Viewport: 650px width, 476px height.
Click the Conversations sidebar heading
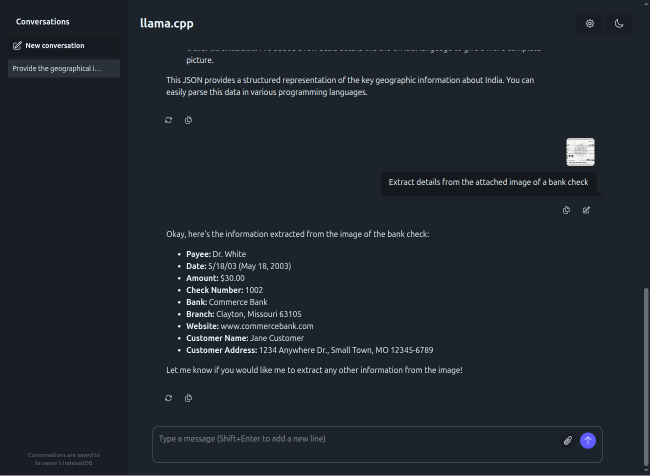pos(43,21)
